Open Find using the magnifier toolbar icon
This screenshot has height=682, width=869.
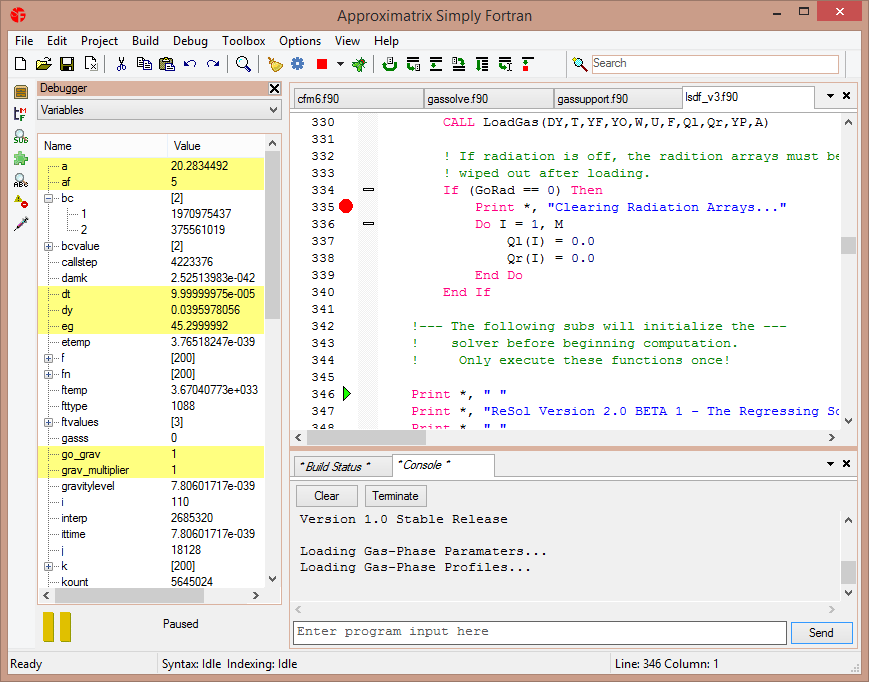coord(243,63)
